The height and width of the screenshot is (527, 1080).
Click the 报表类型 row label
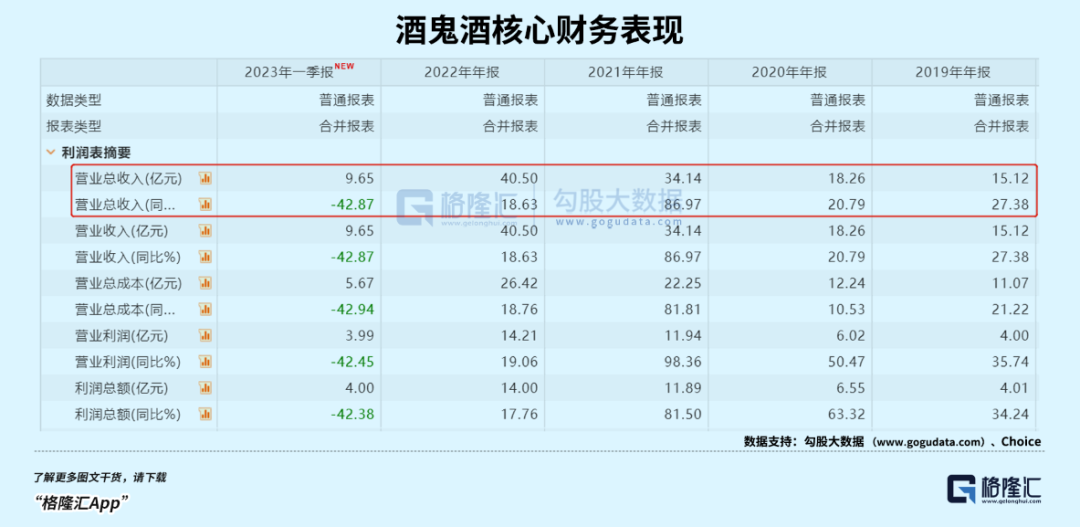[x=74, y=126]
